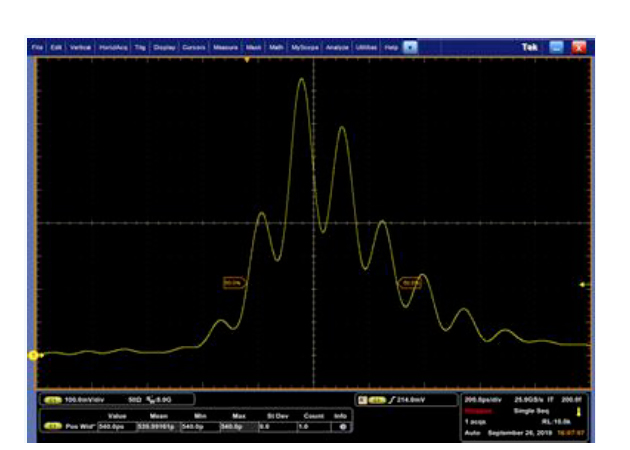Open the File menu

pyautogui.click(x=37, y=47)
